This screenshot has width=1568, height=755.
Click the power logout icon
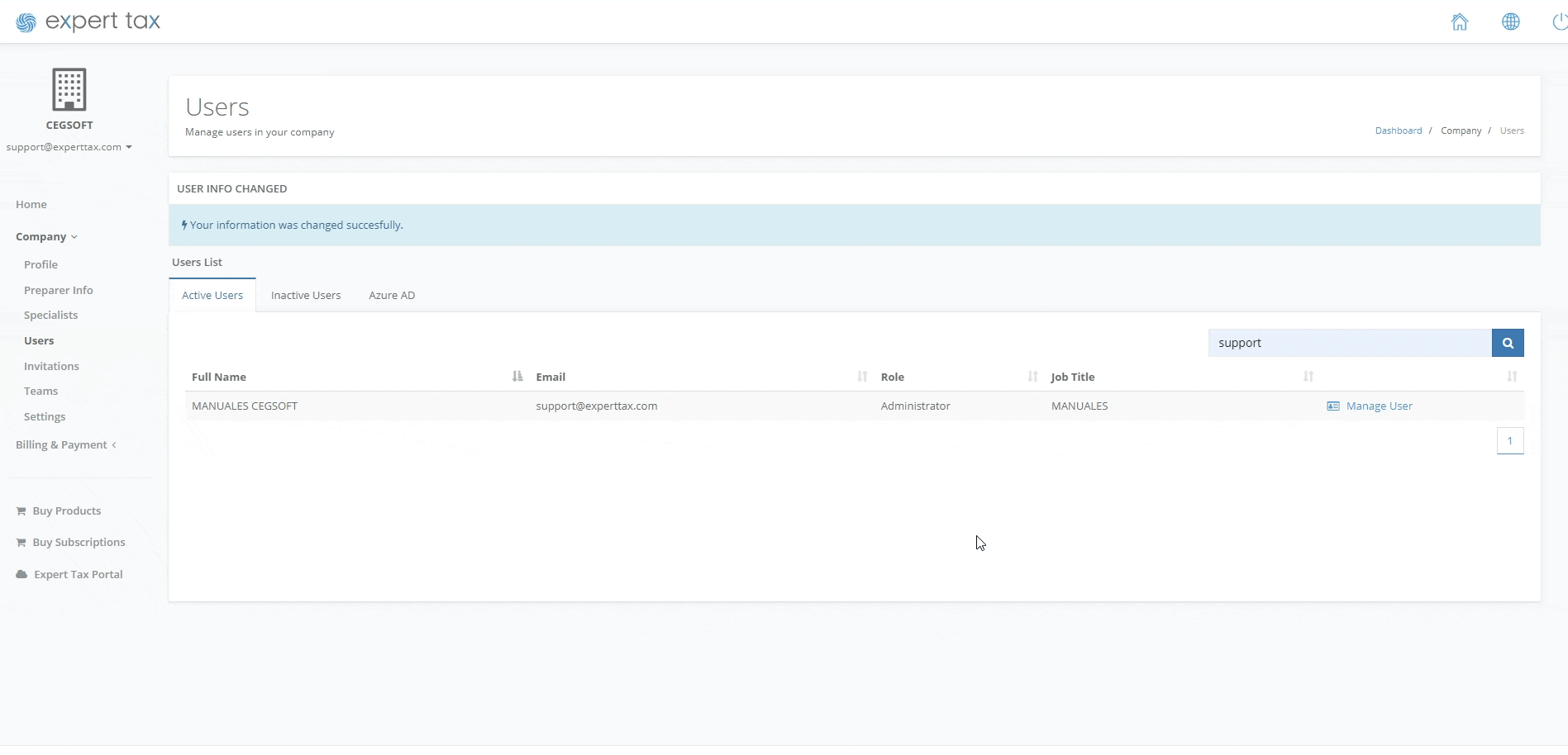click(1560, 22)
